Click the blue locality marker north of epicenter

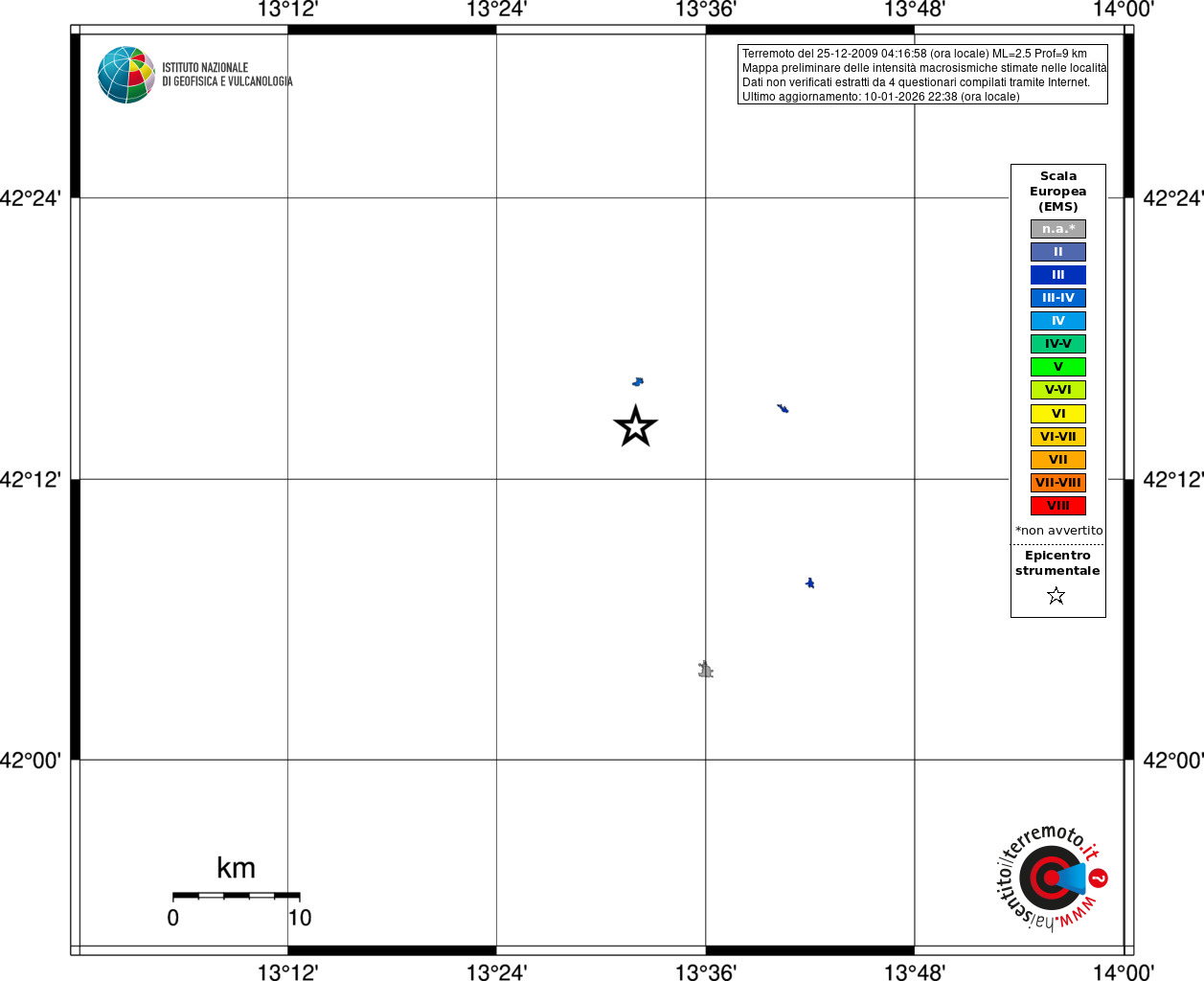tap(638, 382)
